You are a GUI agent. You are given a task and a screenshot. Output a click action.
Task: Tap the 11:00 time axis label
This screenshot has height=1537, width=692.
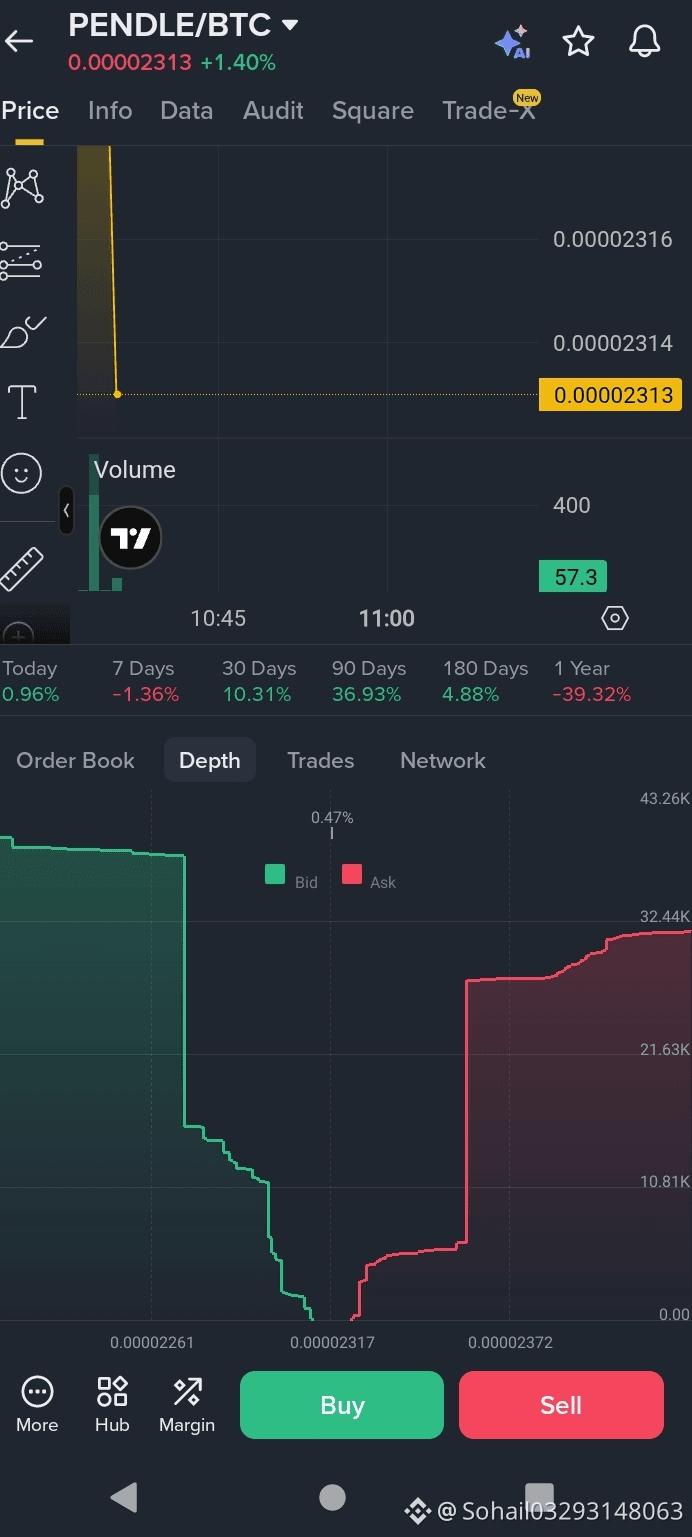(387, 618)
